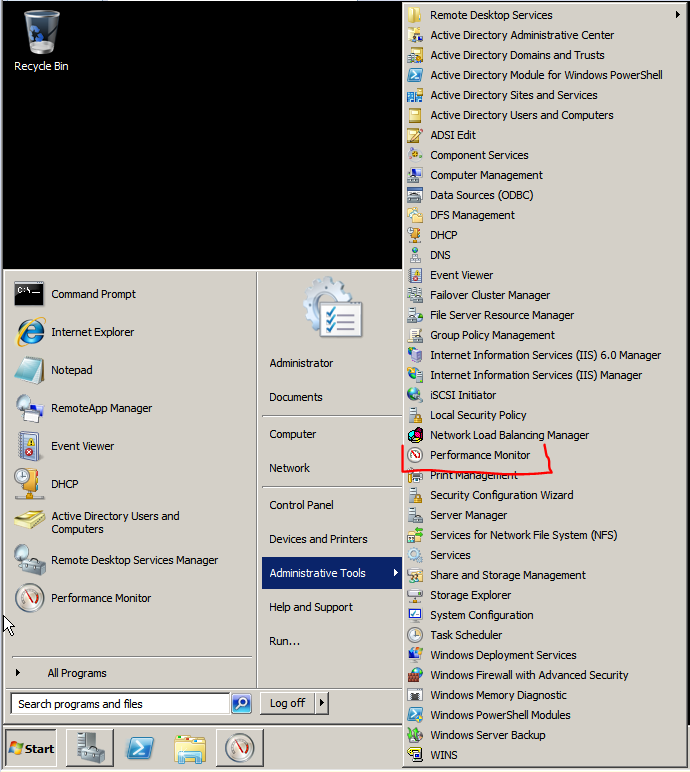The width and height of the screenshot is (690, 772).
Task: Click the Search programs and files box
Action: [x=120, y=704]
